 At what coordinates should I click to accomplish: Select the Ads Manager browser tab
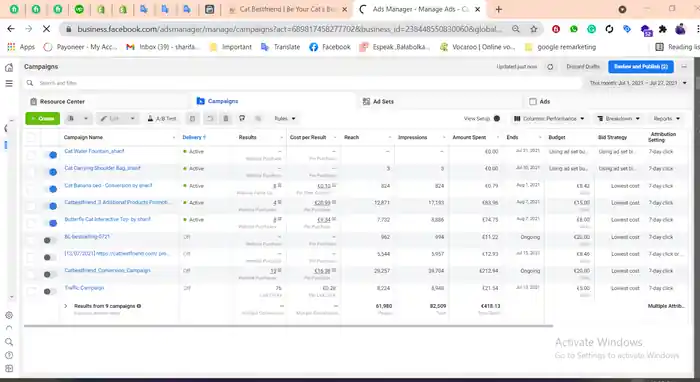[420, 9]
